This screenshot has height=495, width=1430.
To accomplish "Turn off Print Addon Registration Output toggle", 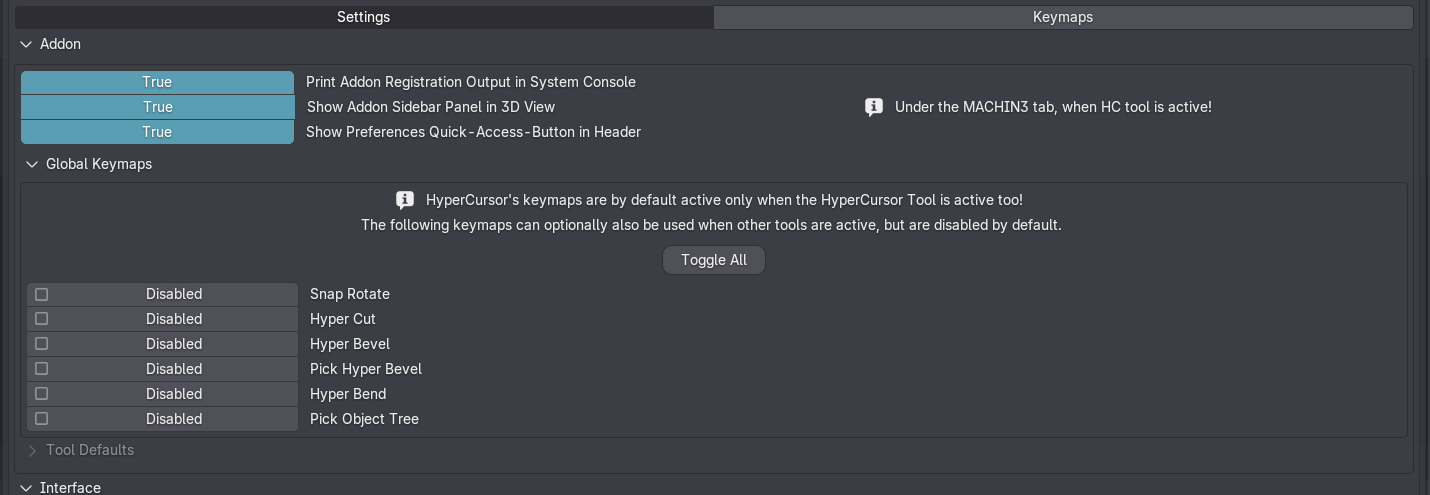I will 157,82.
